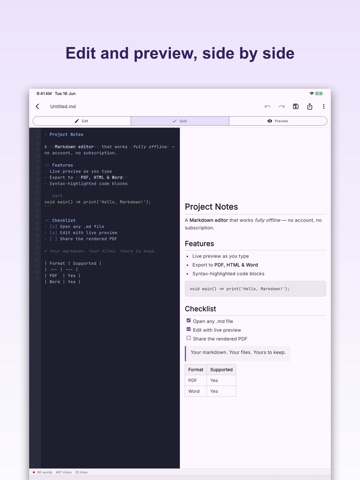
Task: Open the share icon
Action: (310, 106)
